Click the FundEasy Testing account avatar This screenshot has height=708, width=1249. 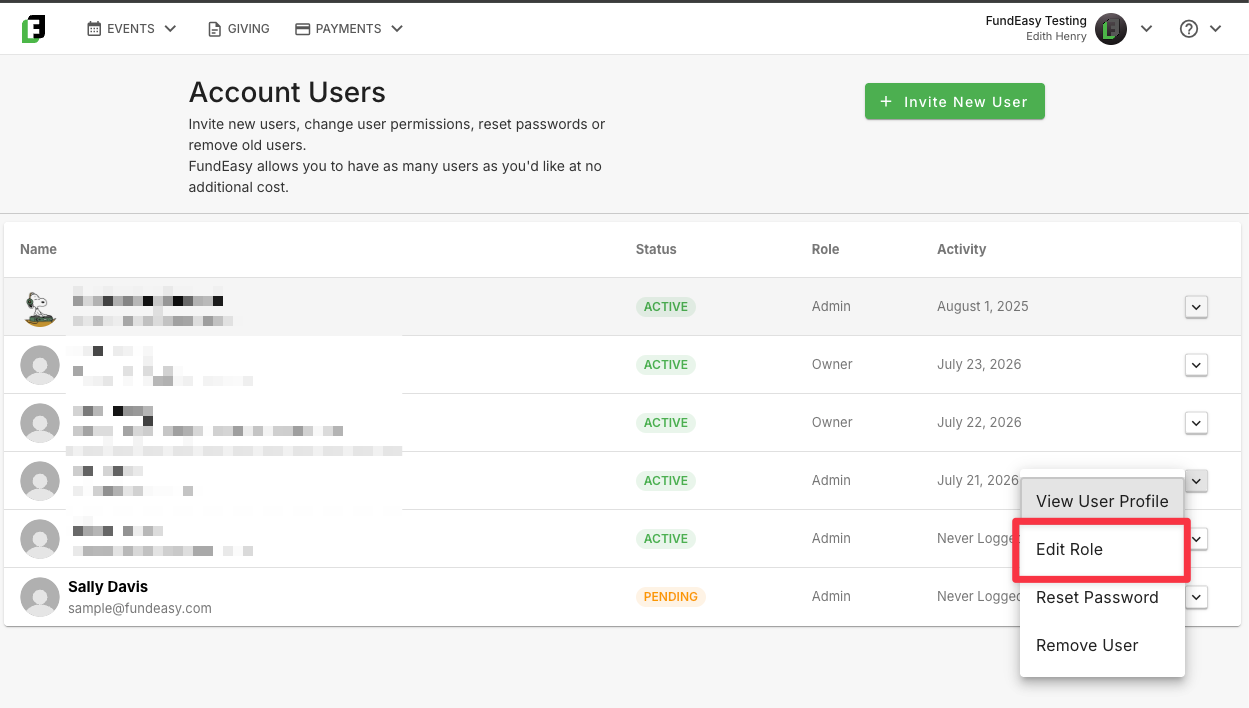pos(1111,29)
